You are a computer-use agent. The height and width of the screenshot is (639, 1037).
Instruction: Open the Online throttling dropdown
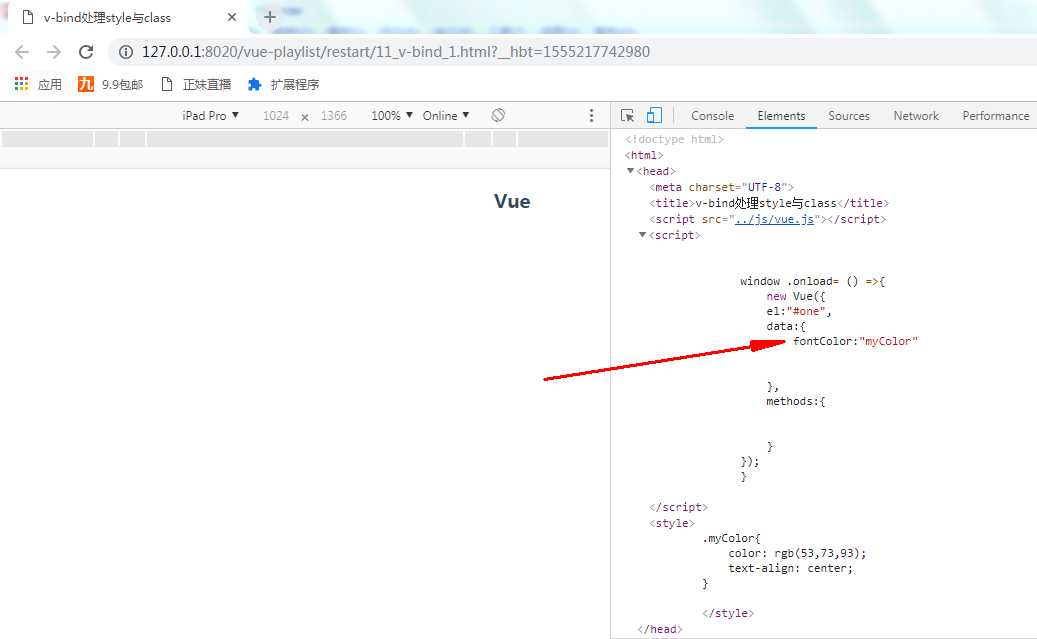pos(446,115)
